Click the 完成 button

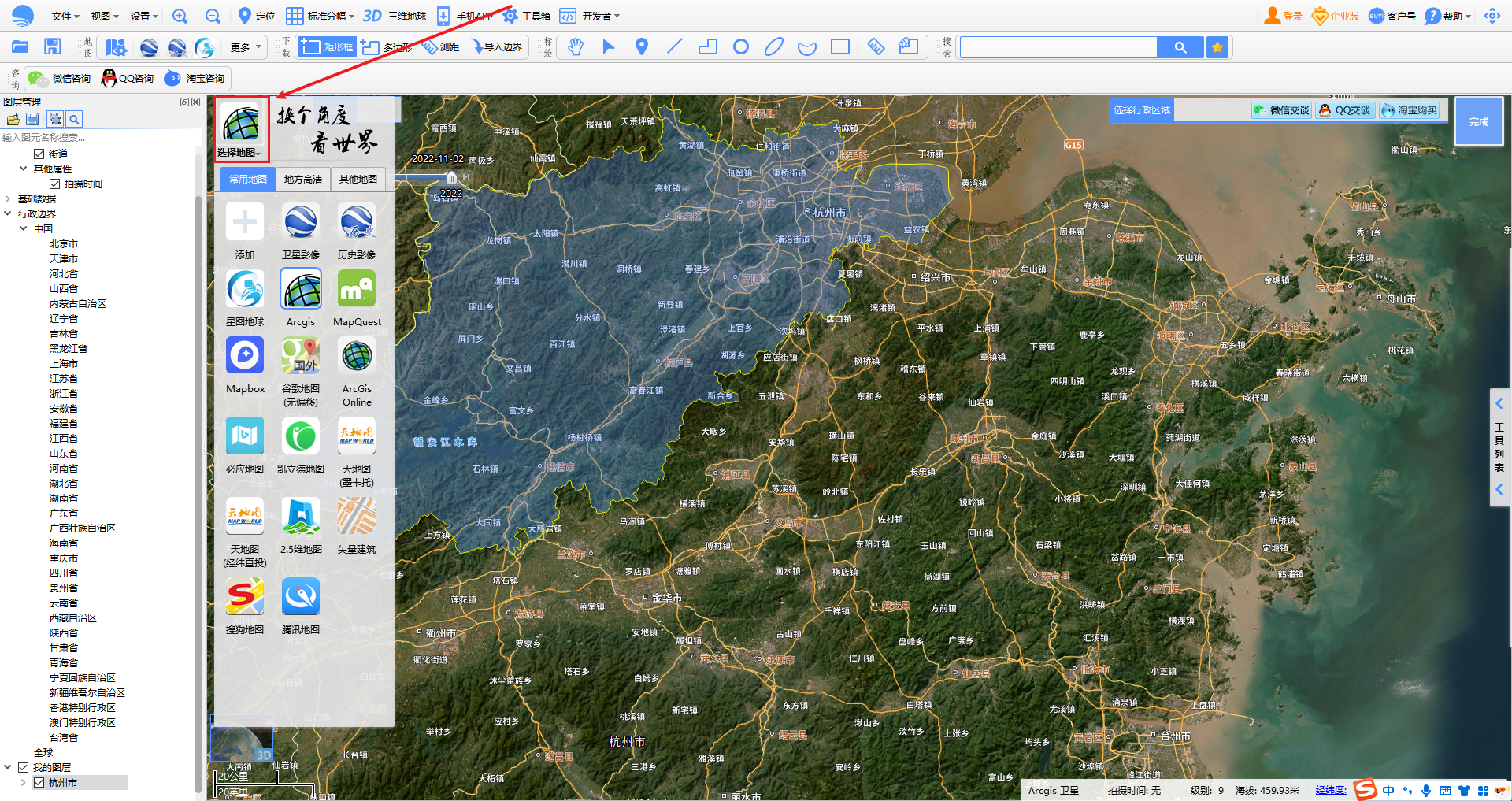pyautogui.click(x=1478, y=122)
